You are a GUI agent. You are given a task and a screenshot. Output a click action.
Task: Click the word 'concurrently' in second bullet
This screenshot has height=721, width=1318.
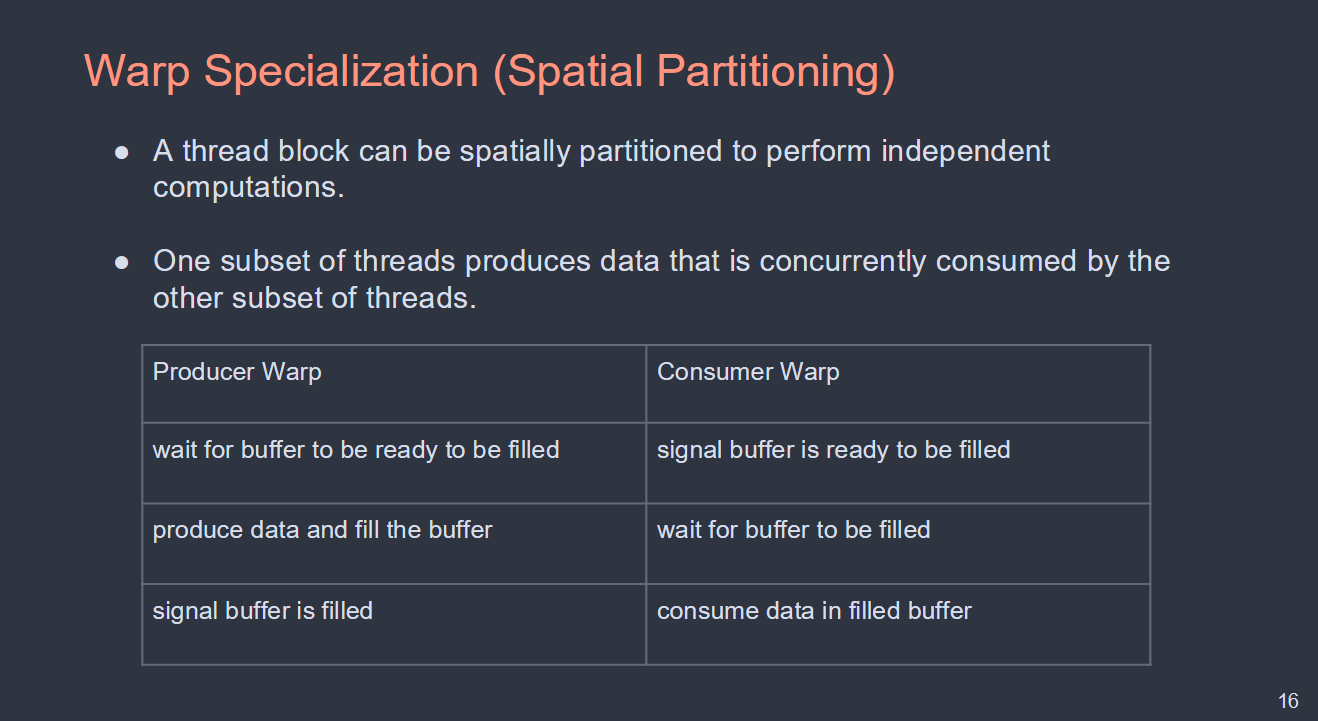(x=843, y=262)
